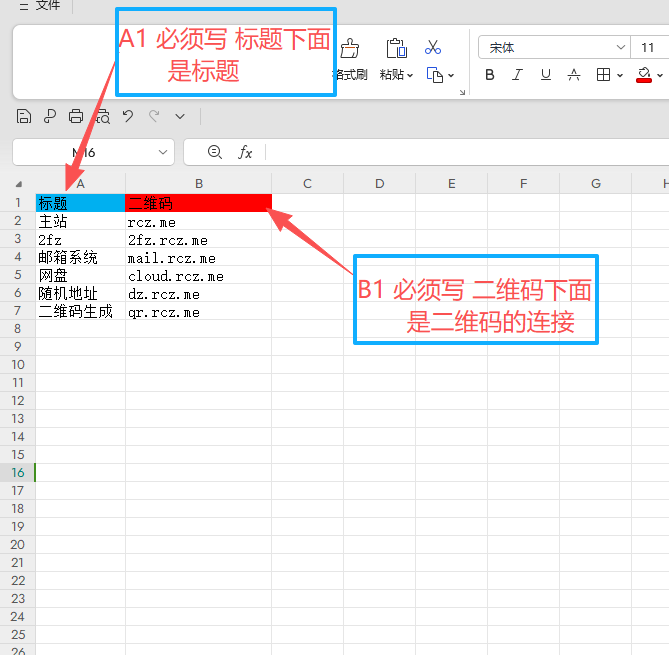Screen dimensions: 669x655
Task: Select column C header
Action: [x=307, y=183]
